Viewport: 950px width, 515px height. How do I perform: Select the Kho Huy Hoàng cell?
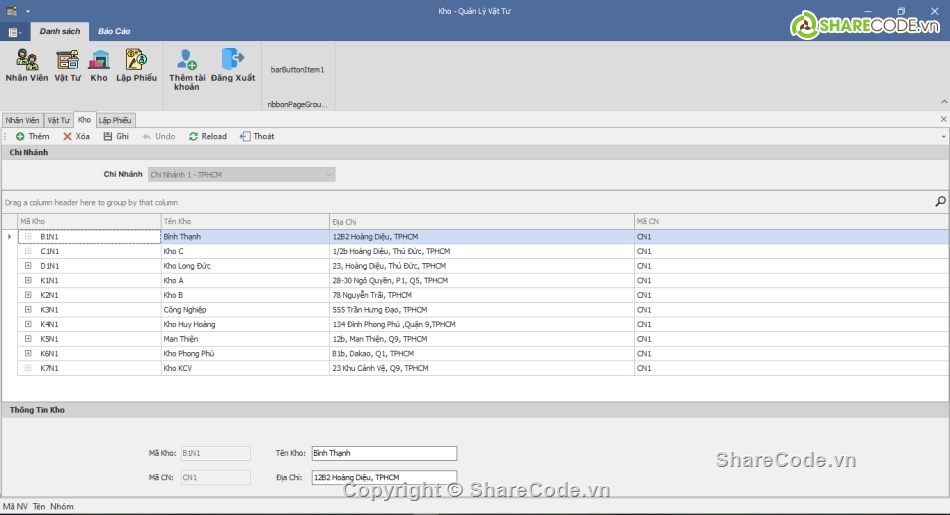click(245, 324)
